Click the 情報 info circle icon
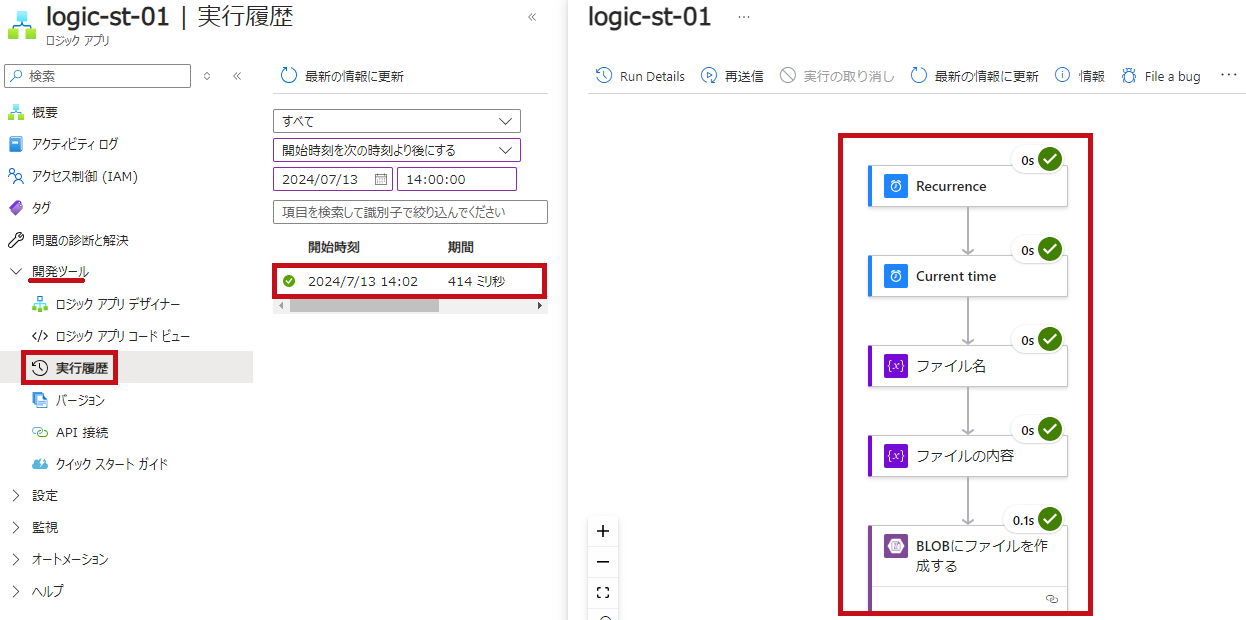 click(x=1063, y=75)
